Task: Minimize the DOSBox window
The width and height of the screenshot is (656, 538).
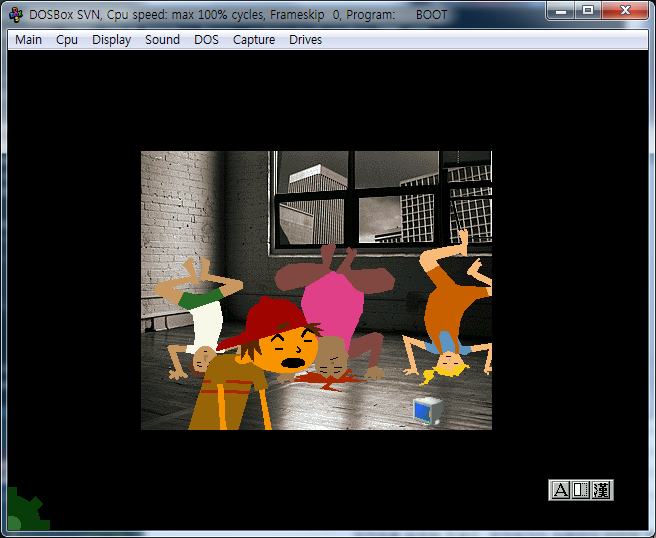Action: pyautogui.click(x=561, y=10)
